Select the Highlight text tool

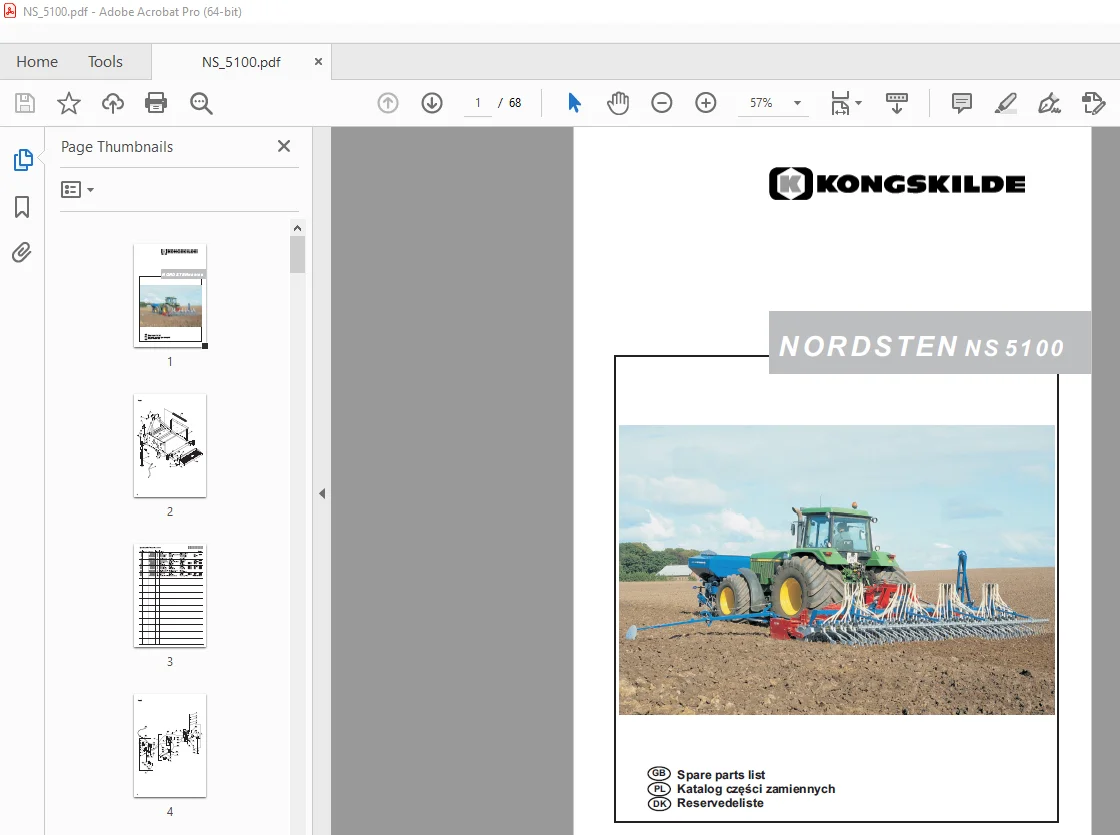pyautogui.click(x=1006, y=104)
